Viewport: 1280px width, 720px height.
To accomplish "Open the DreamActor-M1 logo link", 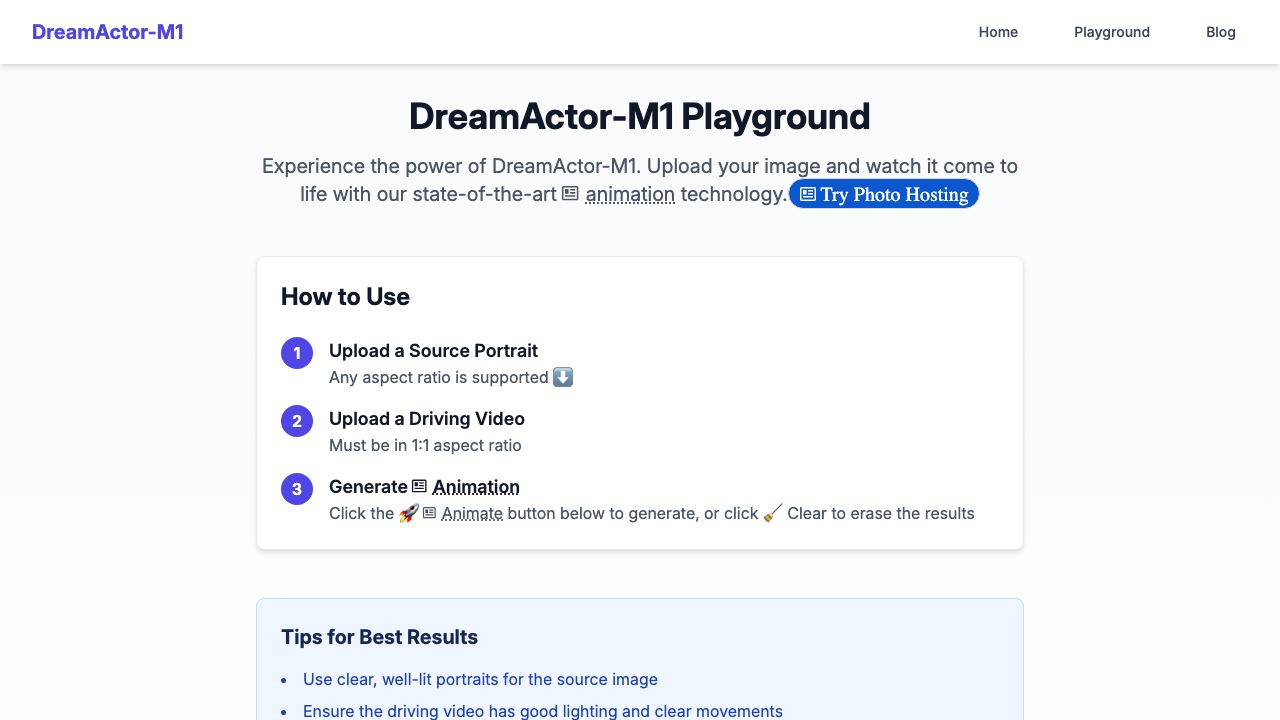I will click(x=108, y=32).
